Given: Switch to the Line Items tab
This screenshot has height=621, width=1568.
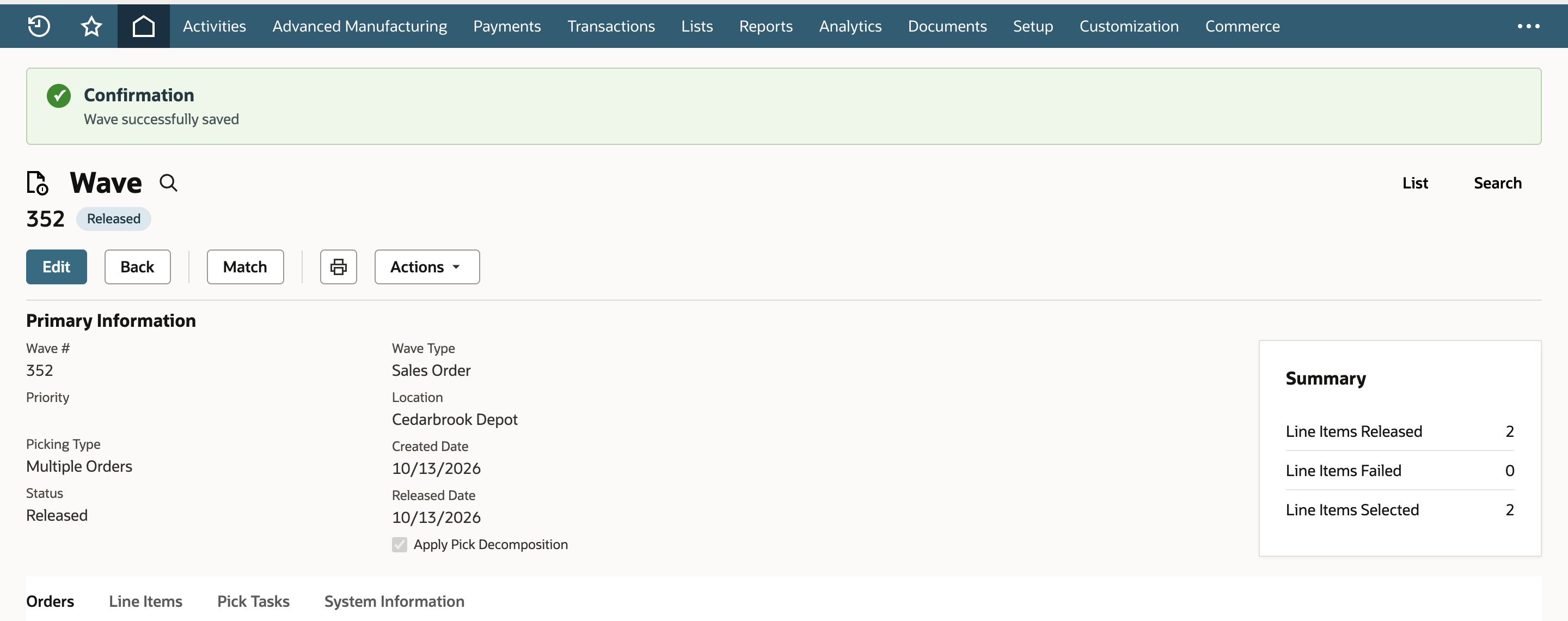Looking at the screenshot, I should point(145,601).
